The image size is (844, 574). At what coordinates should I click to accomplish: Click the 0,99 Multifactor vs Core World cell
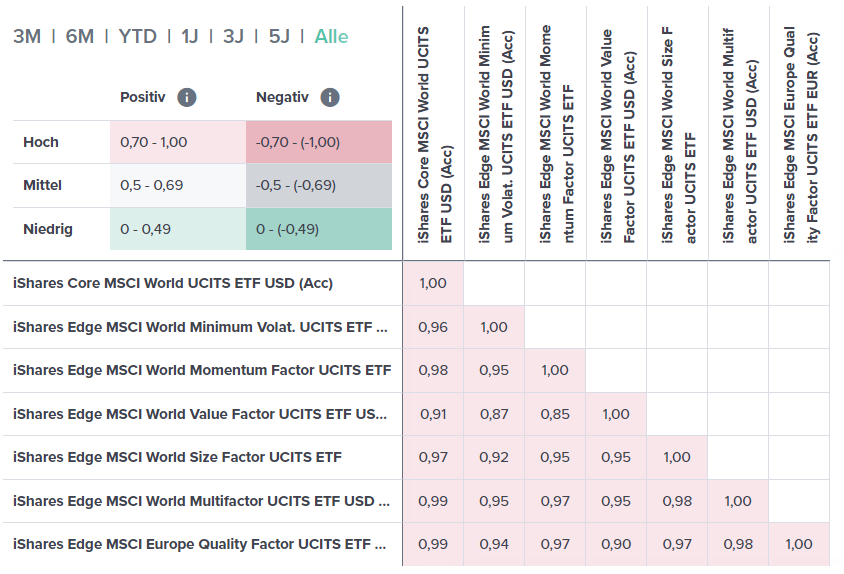click(x=433, y=501)
